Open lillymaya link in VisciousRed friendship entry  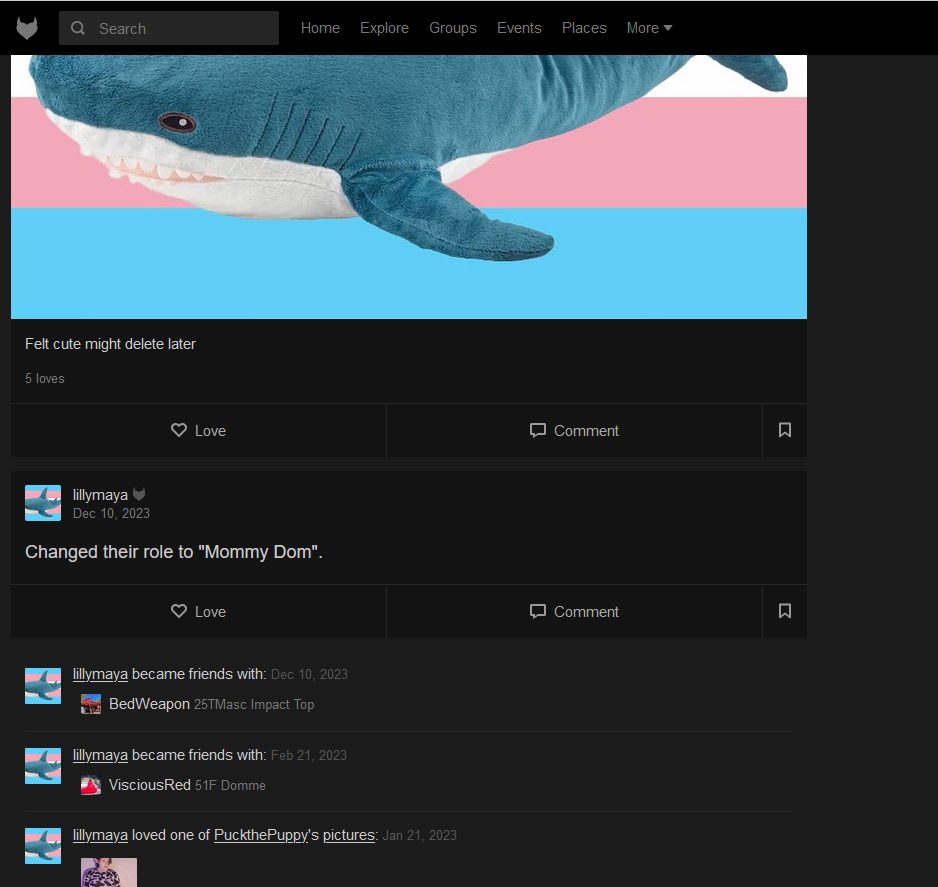pyautogui.click(x=100, y=755)
